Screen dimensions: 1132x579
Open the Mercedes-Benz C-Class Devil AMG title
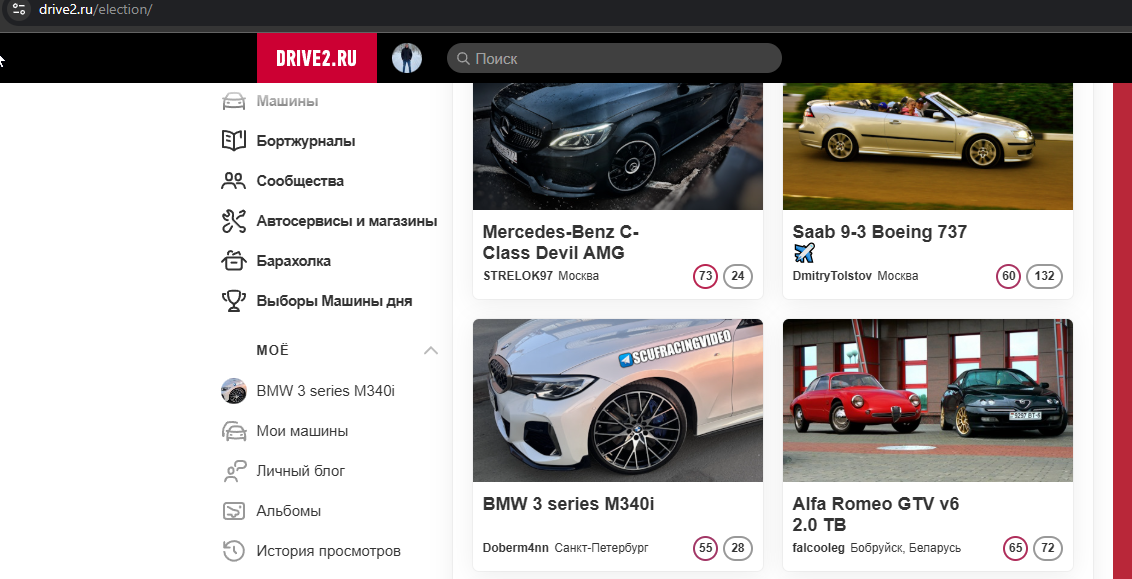pyautogui.click(x=561, y=243)
